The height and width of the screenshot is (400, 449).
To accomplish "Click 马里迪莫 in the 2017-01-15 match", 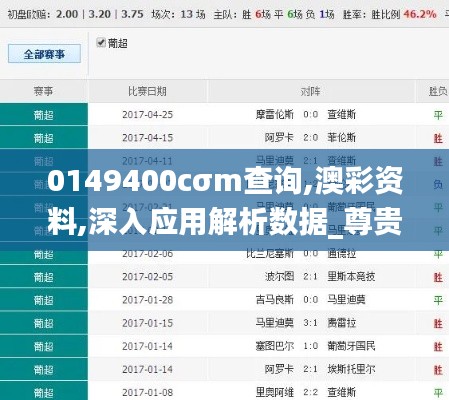I will [275, 323].
